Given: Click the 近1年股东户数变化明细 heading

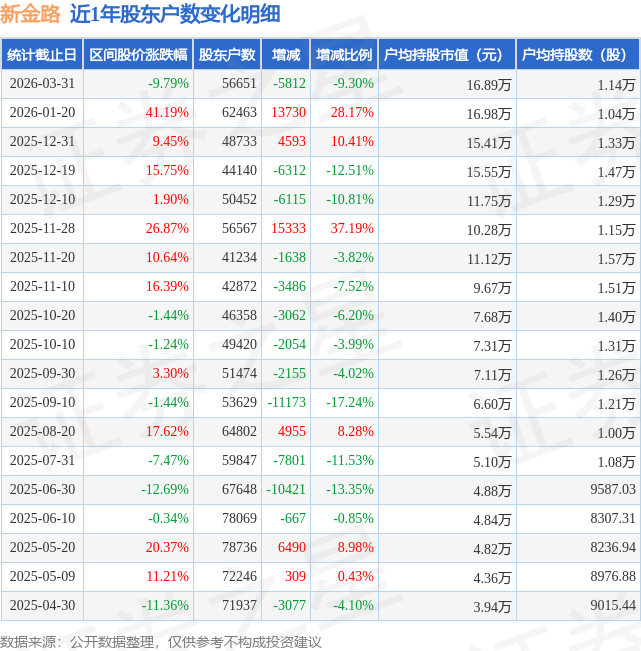Looking at the screenshot, I should tap(175, 14).
